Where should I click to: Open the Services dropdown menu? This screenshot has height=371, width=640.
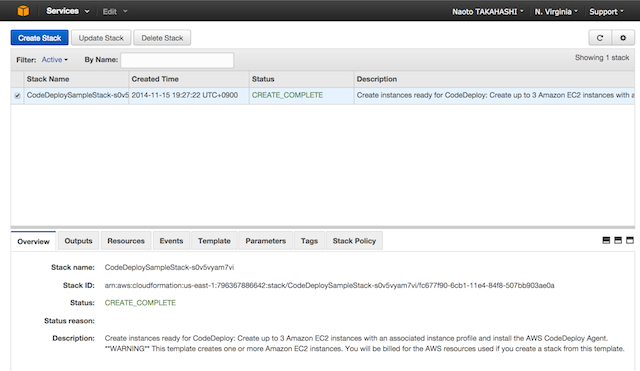pos(68,11)
